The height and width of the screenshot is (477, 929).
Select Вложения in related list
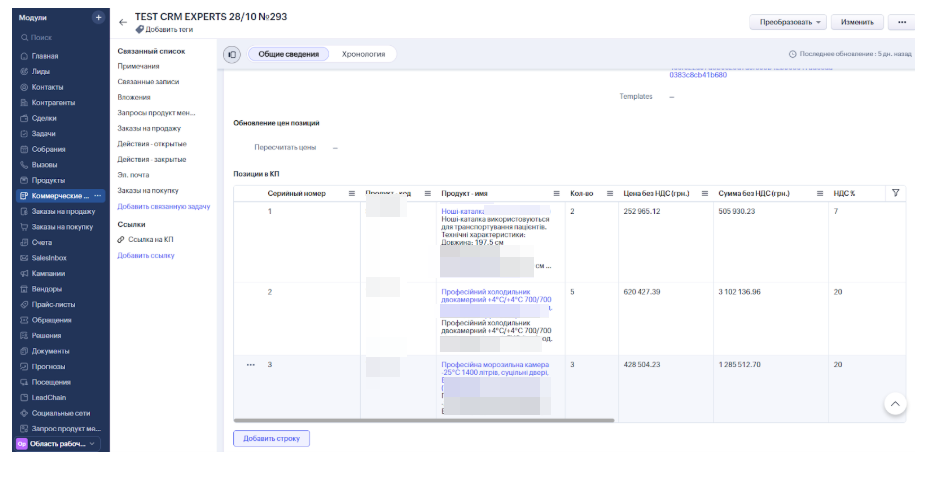pyautogui.click(x=134, y=97)
